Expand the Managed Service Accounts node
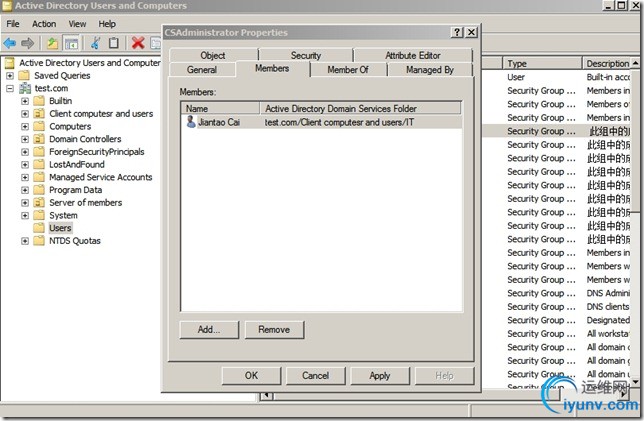 point(25,177)
